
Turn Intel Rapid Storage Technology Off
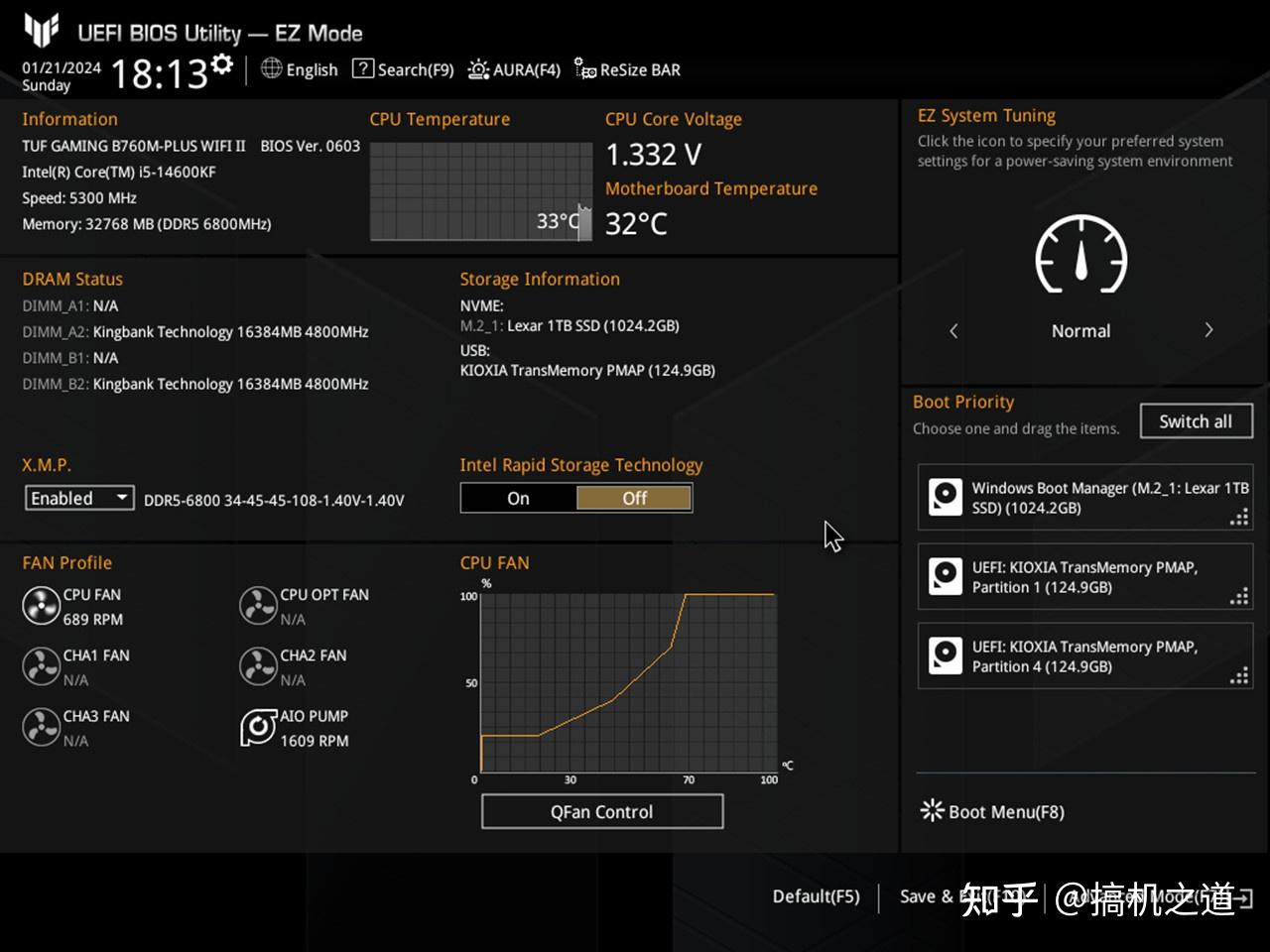click(x=634, y=498)
